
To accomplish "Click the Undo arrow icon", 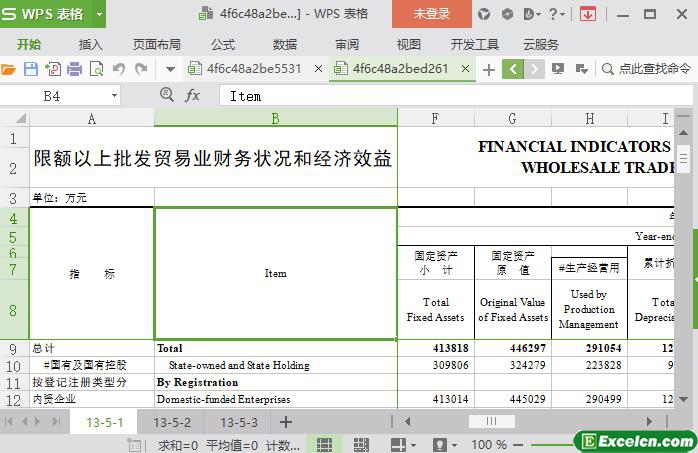I will coord(119,69).
